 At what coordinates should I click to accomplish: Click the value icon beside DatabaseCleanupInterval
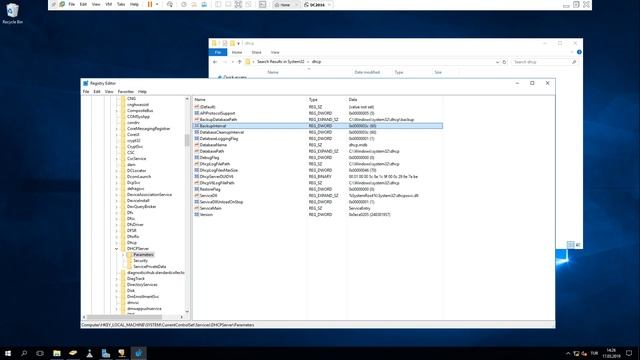197,132
